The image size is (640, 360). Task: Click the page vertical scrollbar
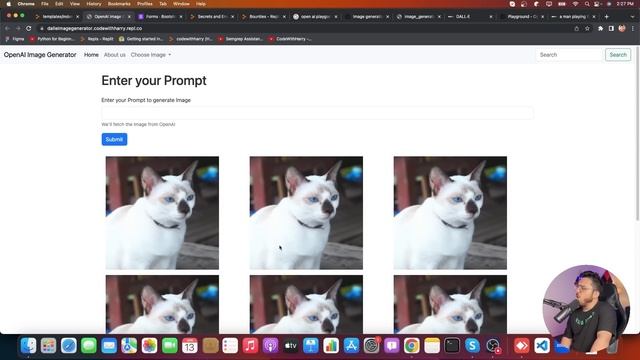[x=637, y=135]
